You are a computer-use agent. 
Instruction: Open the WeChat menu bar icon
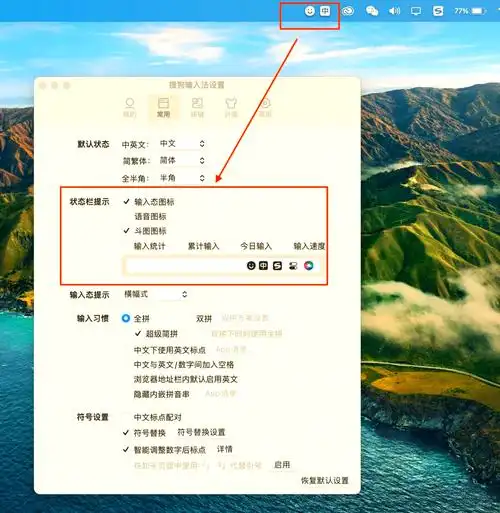click(372, 11)
